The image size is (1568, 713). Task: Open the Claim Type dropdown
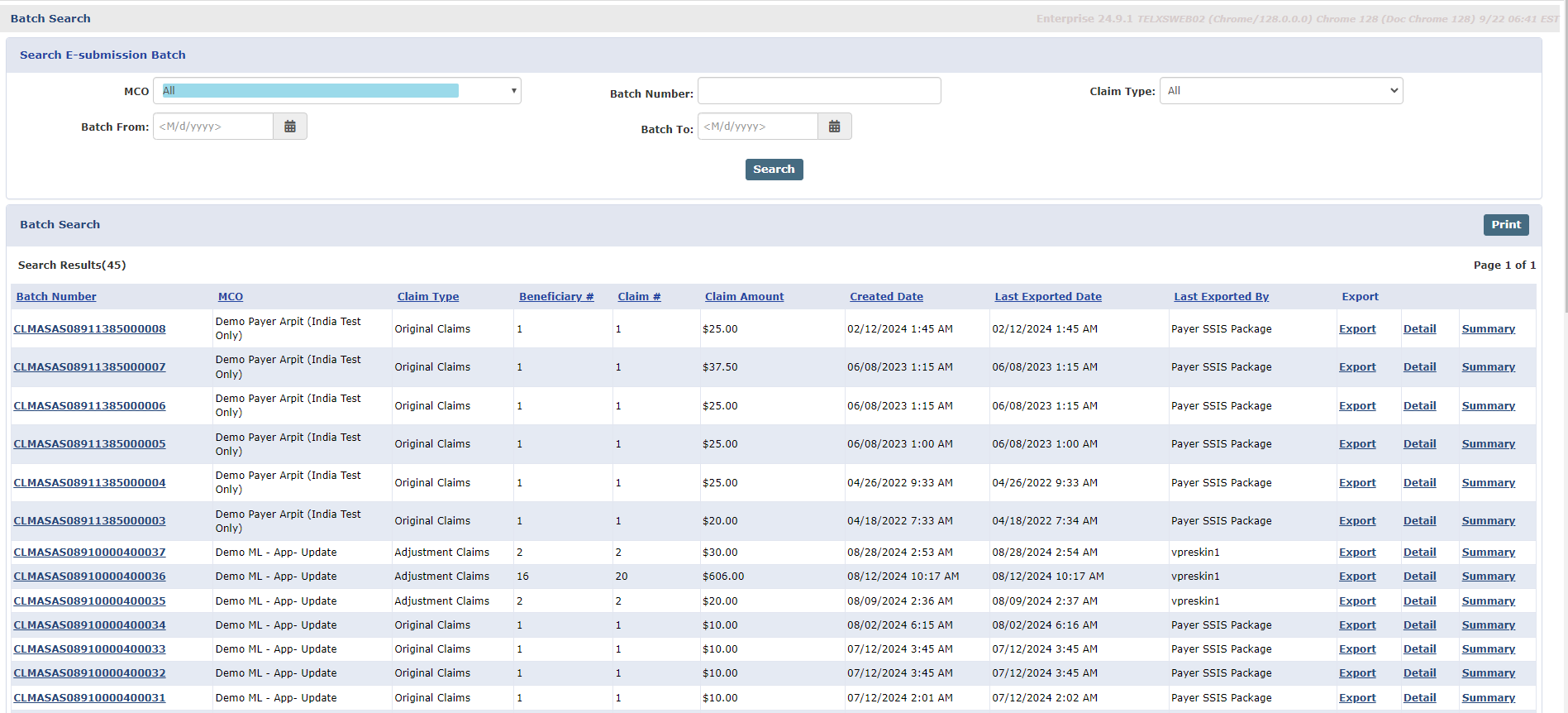pos(1280,91)
